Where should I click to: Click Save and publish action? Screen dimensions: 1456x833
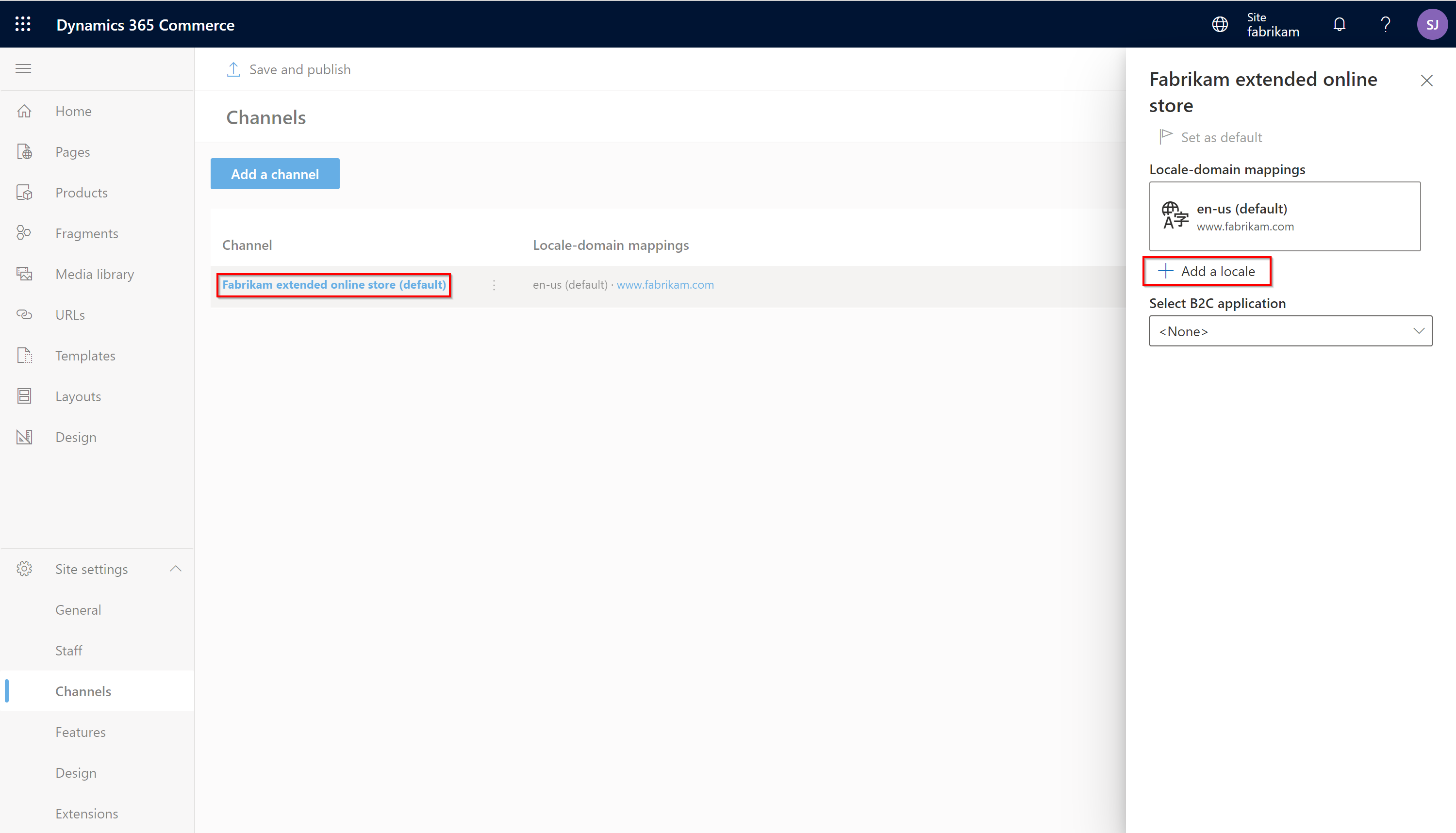click(x=290, y=69)
